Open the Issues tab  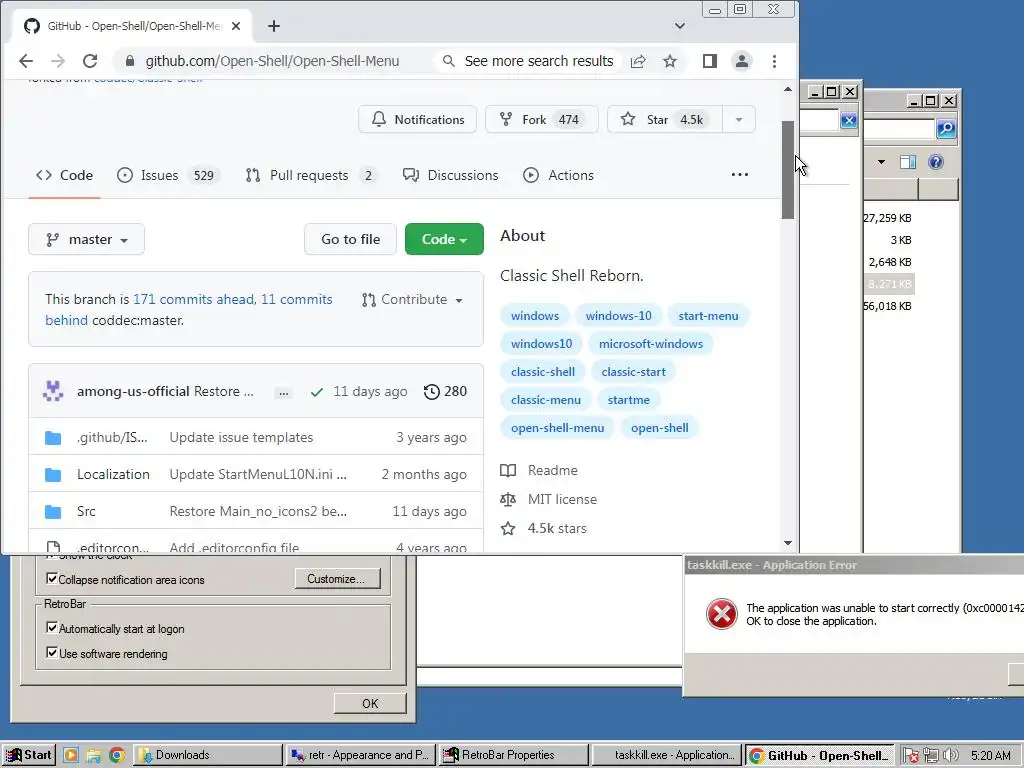click(168, 175)
